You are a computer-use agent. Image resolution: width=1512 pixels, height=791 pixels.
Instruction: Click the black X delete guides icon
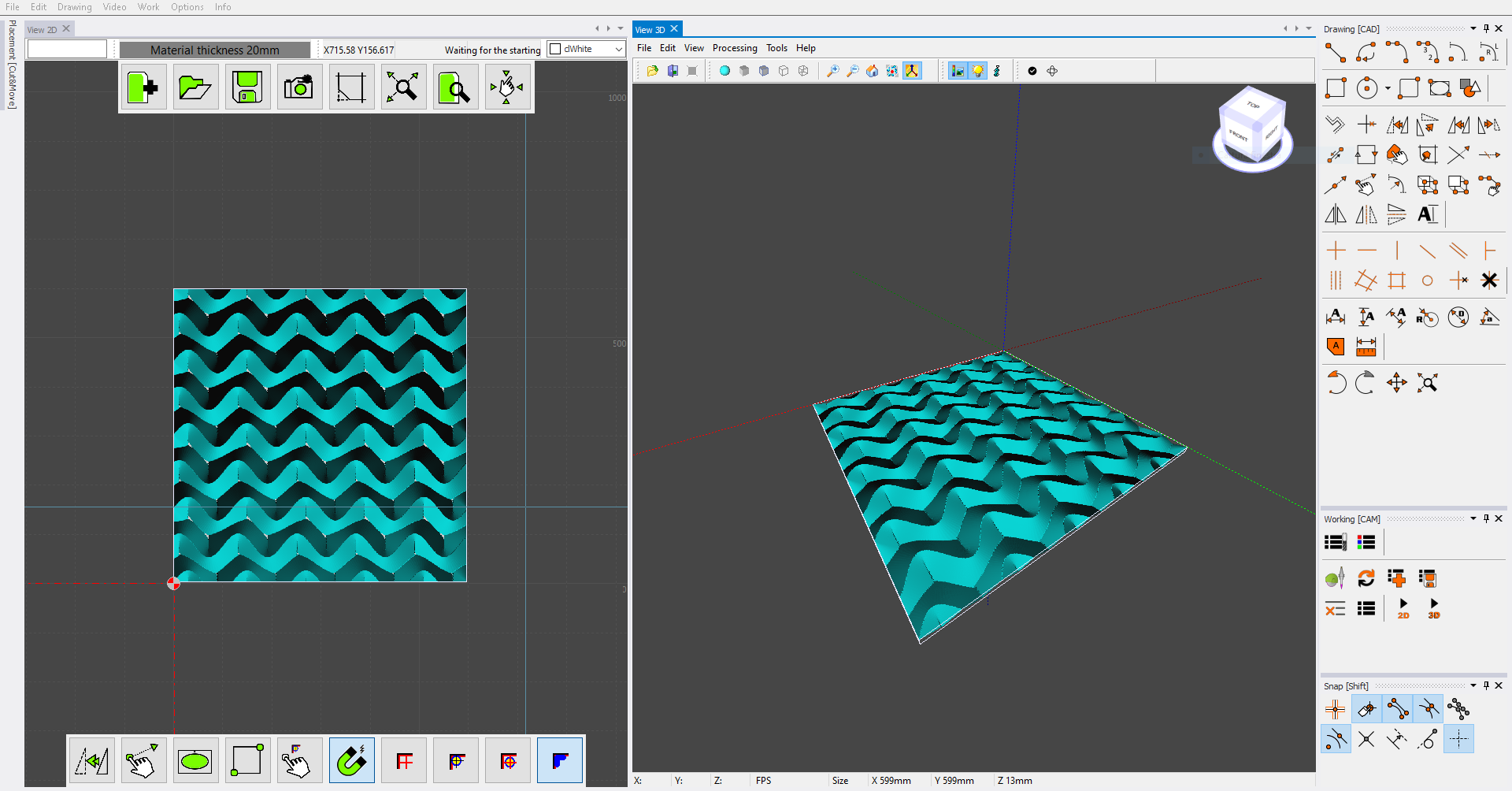tap(1489, 280)
